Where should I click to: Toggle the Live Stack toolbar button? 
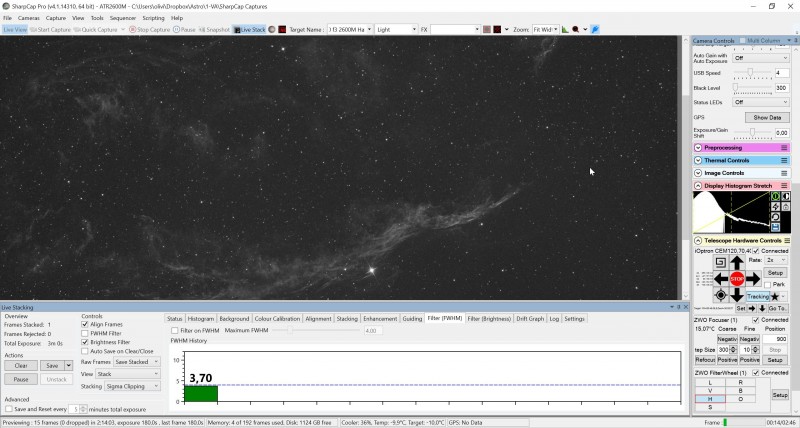[249, 30]
